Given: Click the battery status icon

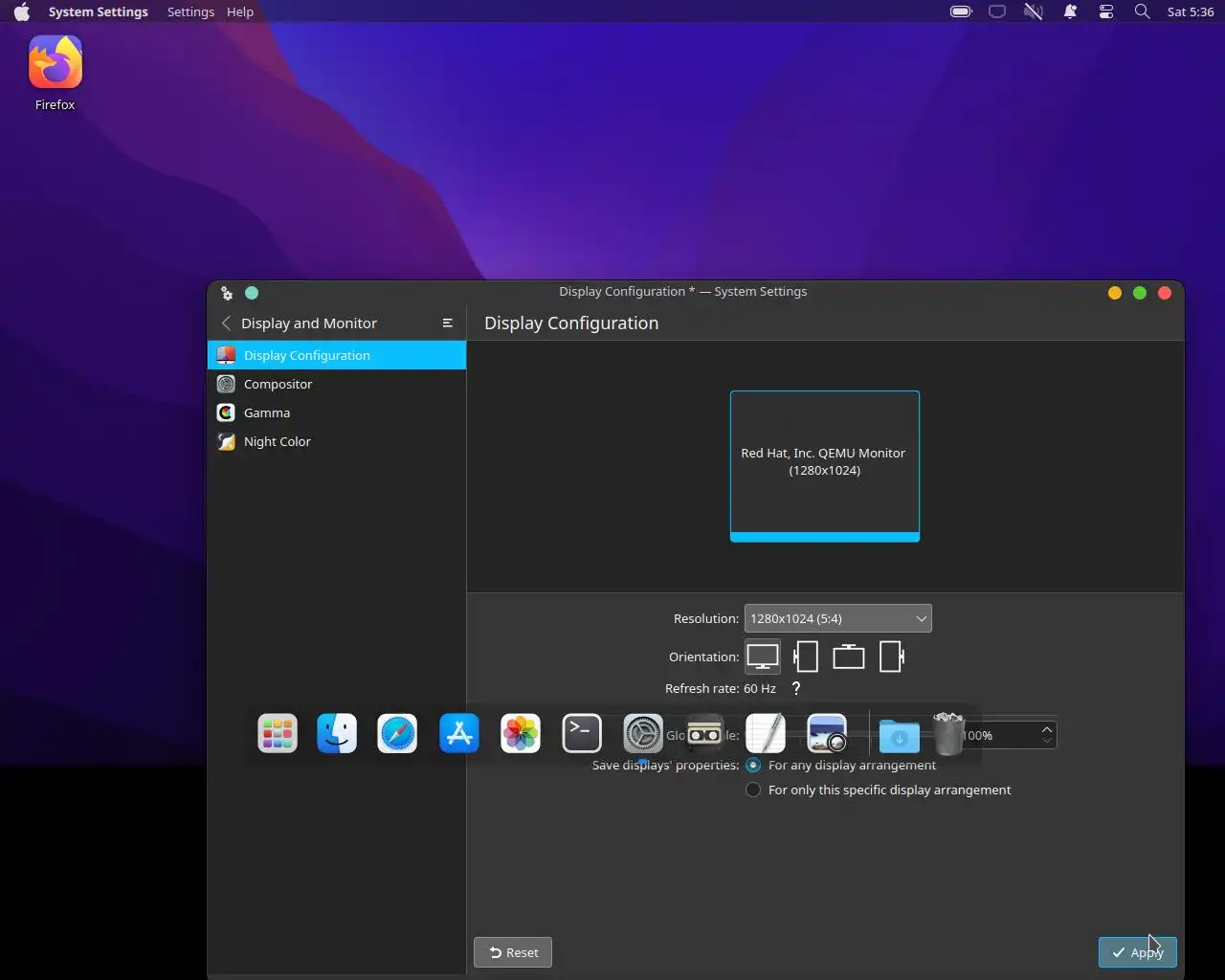Looking at the screenshot, I should point(961,11).
